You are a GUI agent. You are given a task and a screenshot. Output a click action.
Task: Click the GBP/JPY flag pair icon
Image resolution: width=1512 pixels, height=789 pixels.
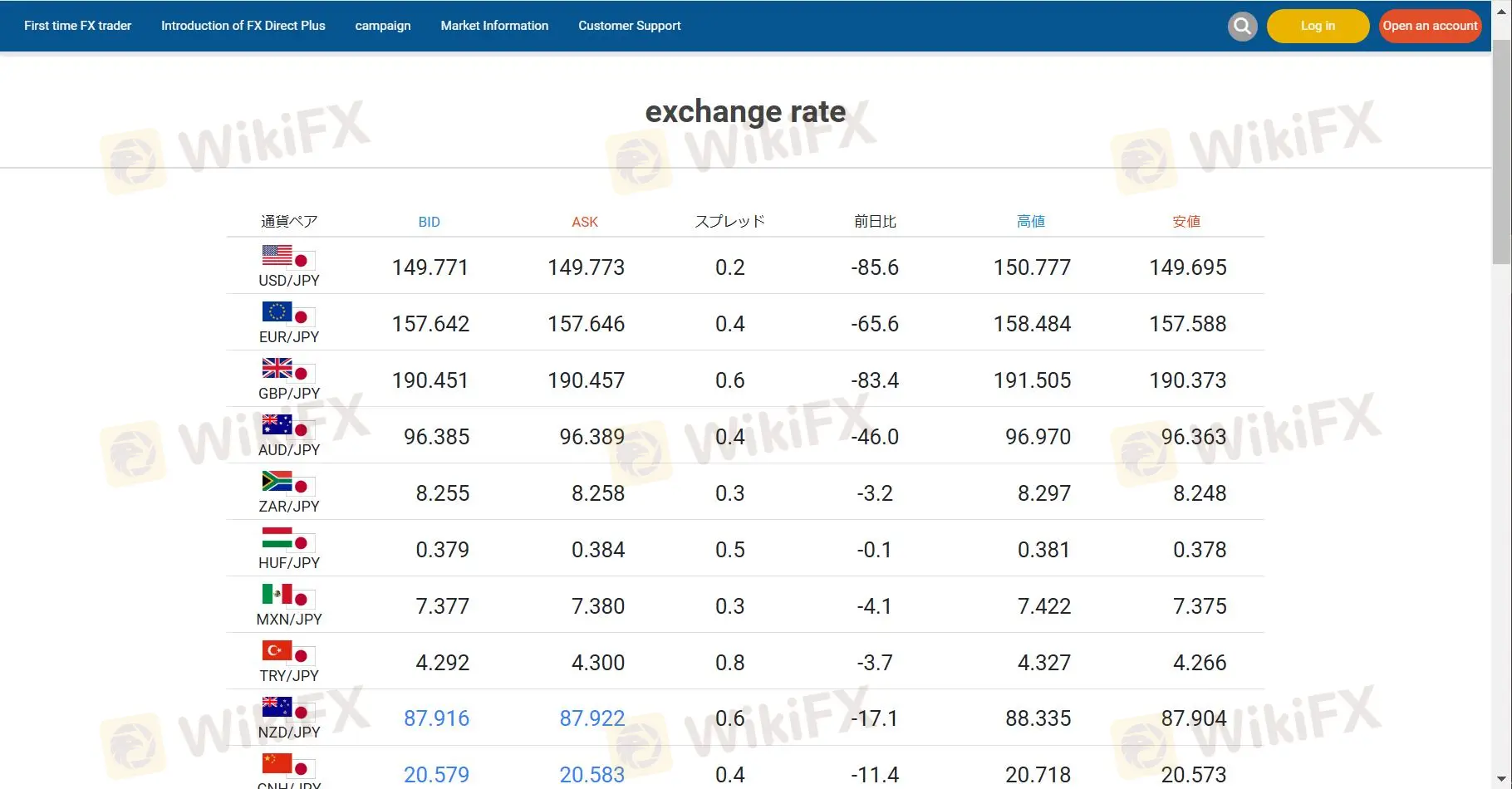(x=288, y=370)
